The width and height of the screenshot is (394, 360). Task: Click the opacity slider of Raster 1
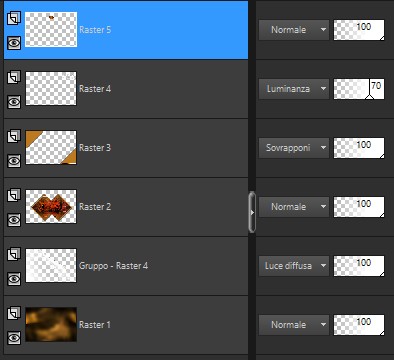(359, 325)
